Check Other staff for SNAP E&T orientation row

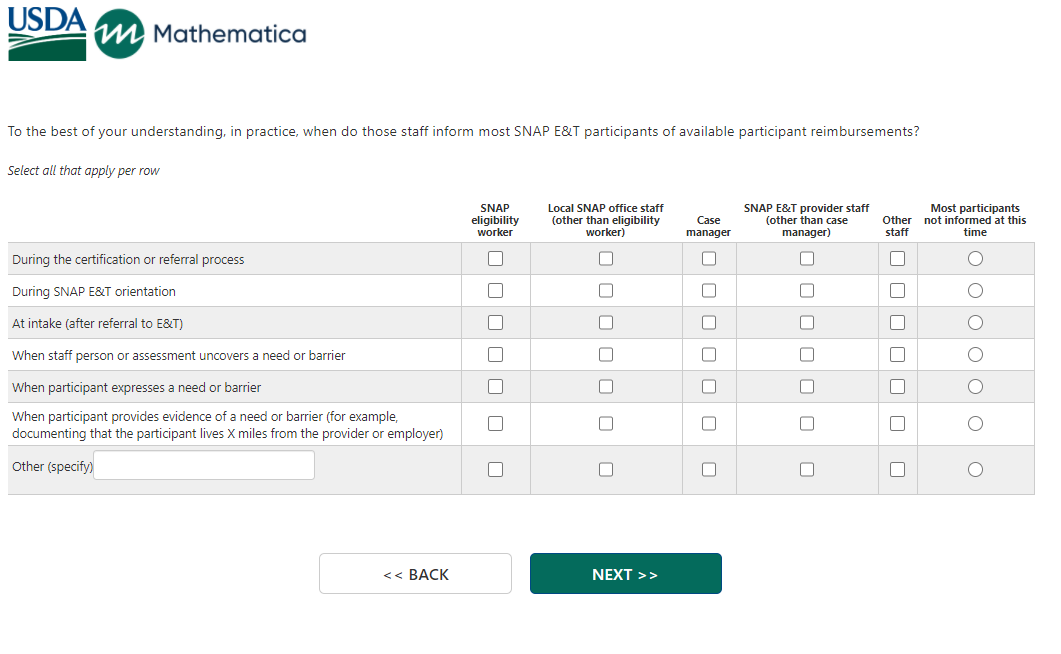pyautogui.click(x=897, y=291)
